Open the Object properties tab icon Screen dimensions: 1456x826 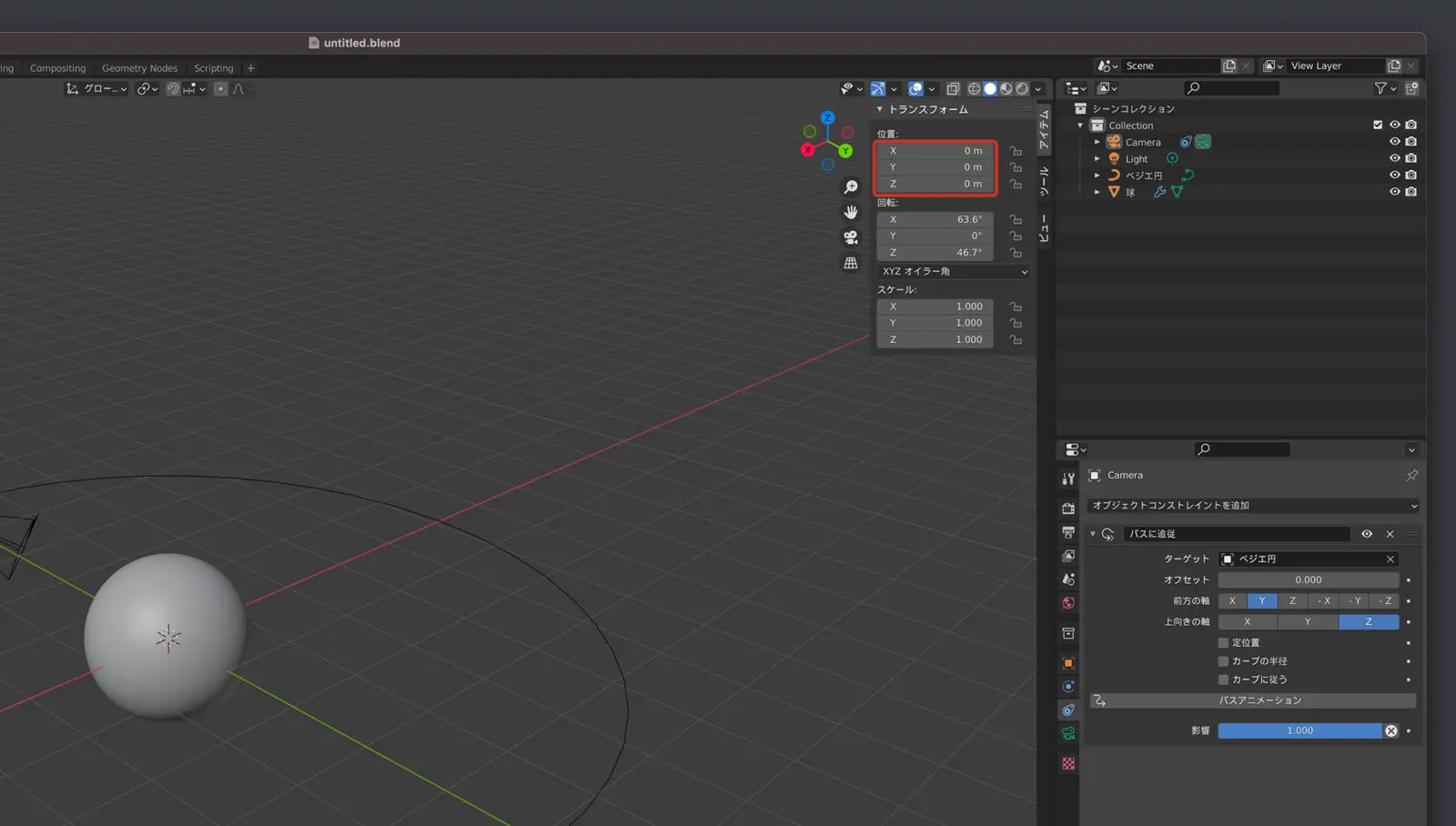(x=1068, y=663)
